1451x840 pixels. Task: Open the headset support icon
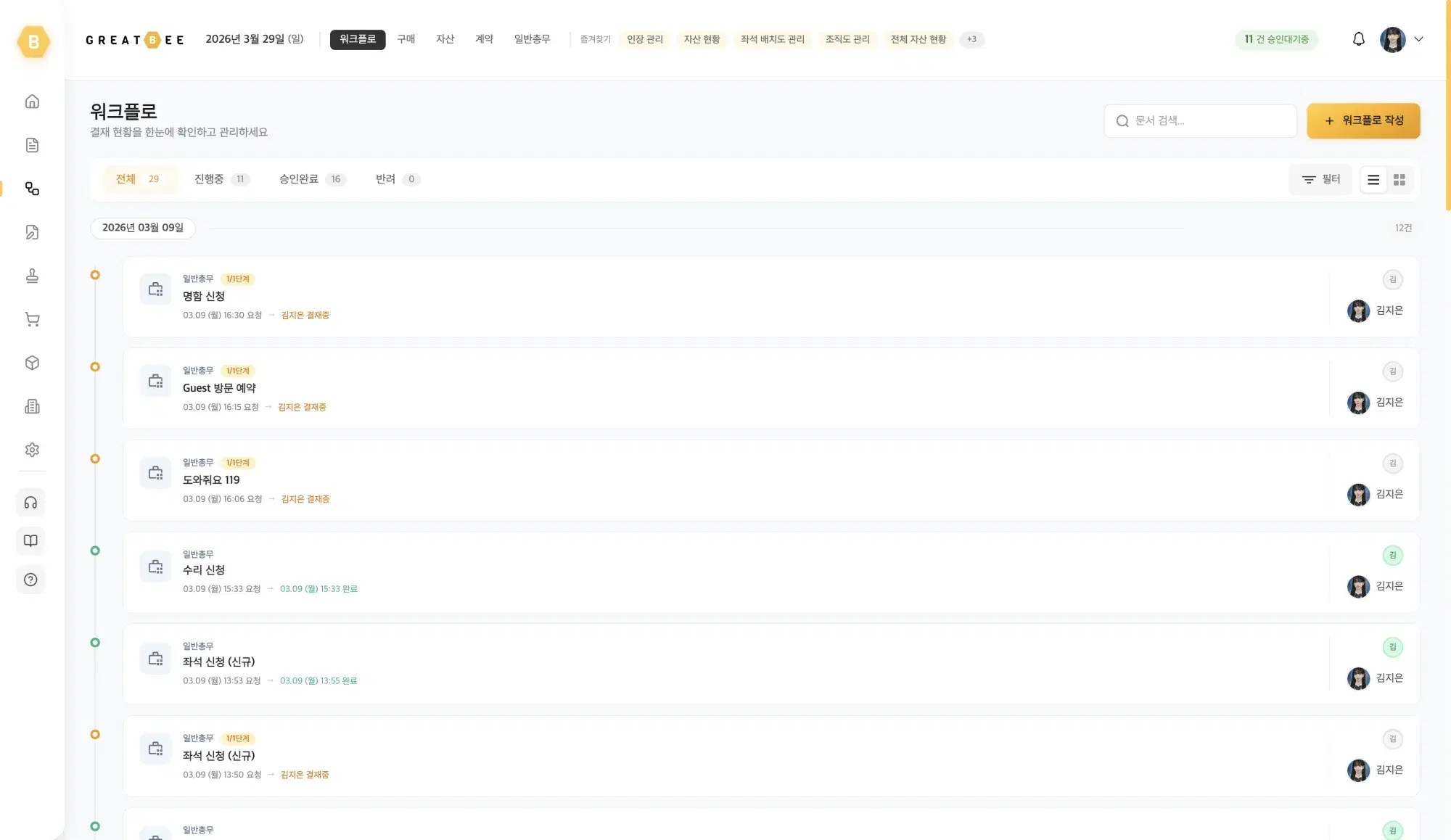(30, 503)
